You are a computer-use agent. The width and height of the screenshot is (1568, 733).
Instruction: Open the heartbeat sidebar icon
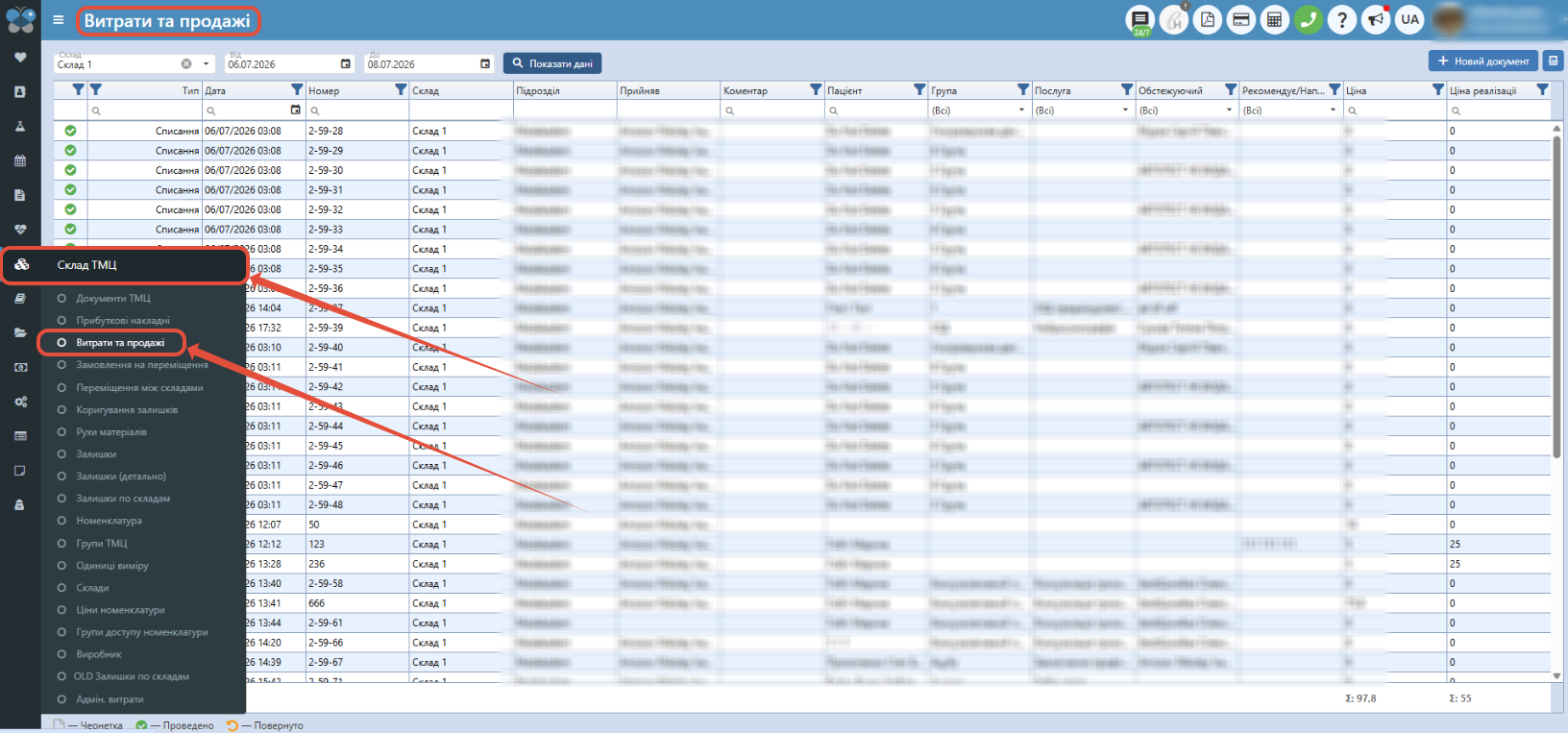[x=20, y=230]
